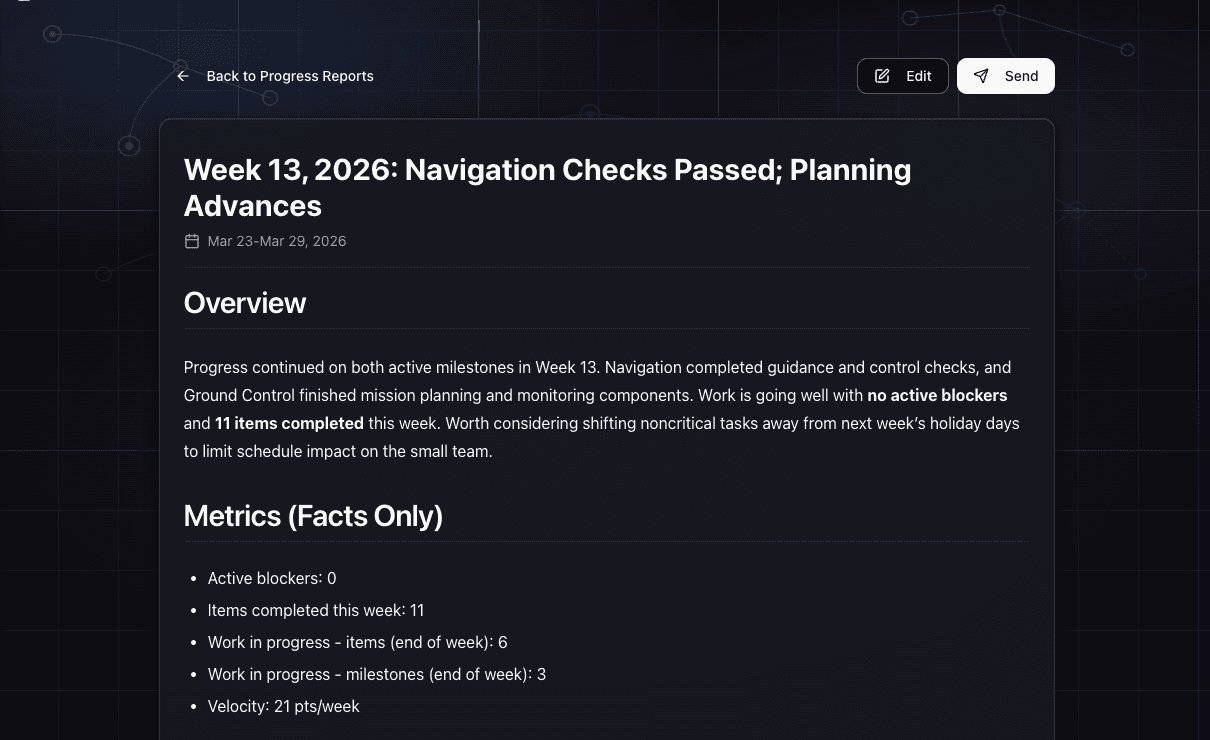Select the Items completed this week bullet
The height and width of the screenshot is (740, 1210).
[x=316, y=610]
